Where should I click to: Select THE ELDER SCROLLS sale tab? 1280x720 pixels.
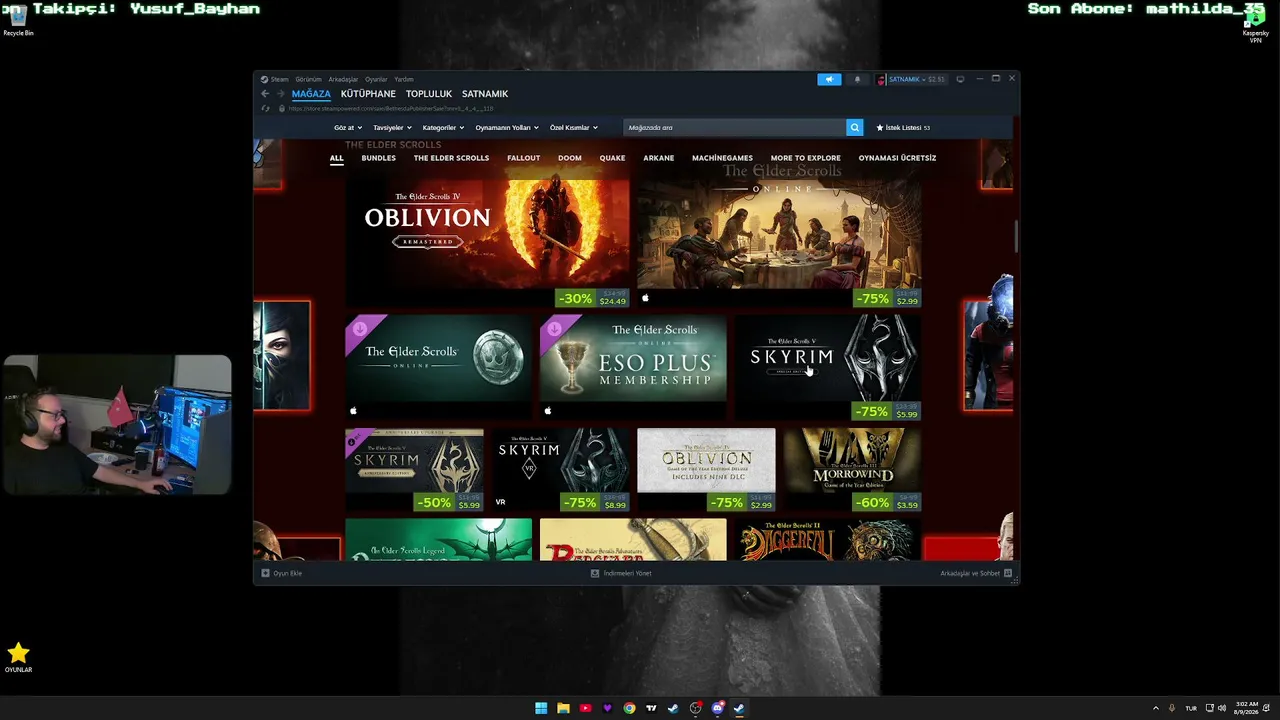(x=451, y=158)
